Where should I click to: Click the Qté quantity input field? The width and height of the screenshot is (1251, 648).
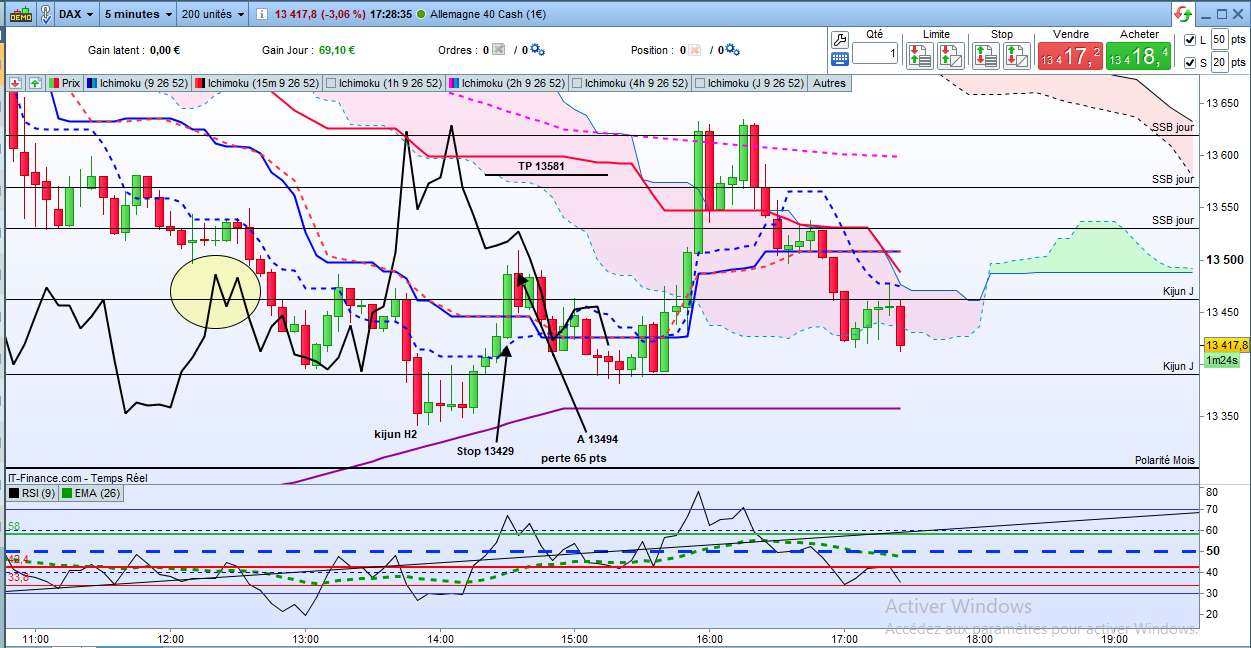(876, 54)
